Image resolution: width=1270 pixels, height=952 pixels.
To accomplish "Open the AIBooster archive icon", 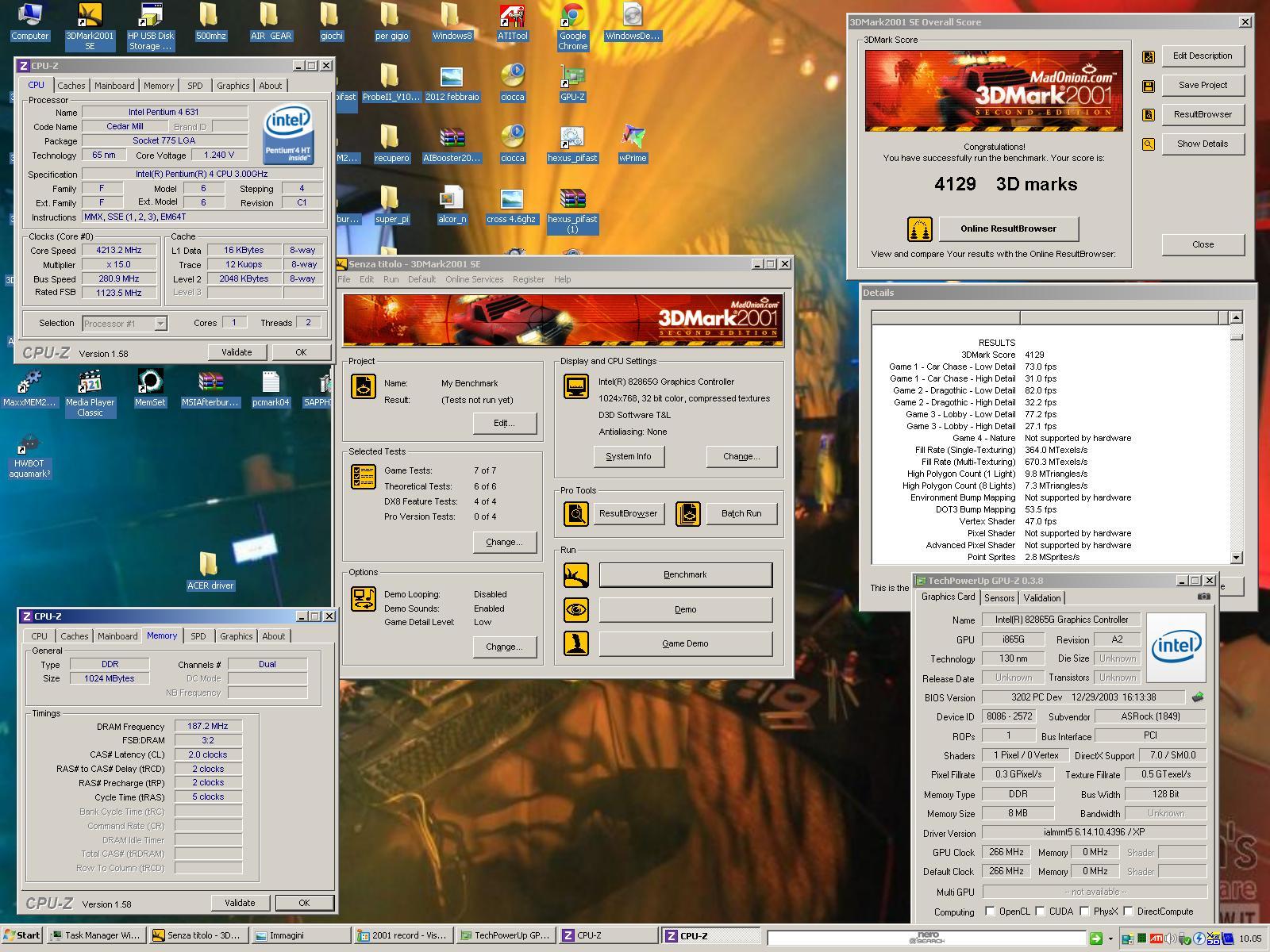I will [452, 144].
